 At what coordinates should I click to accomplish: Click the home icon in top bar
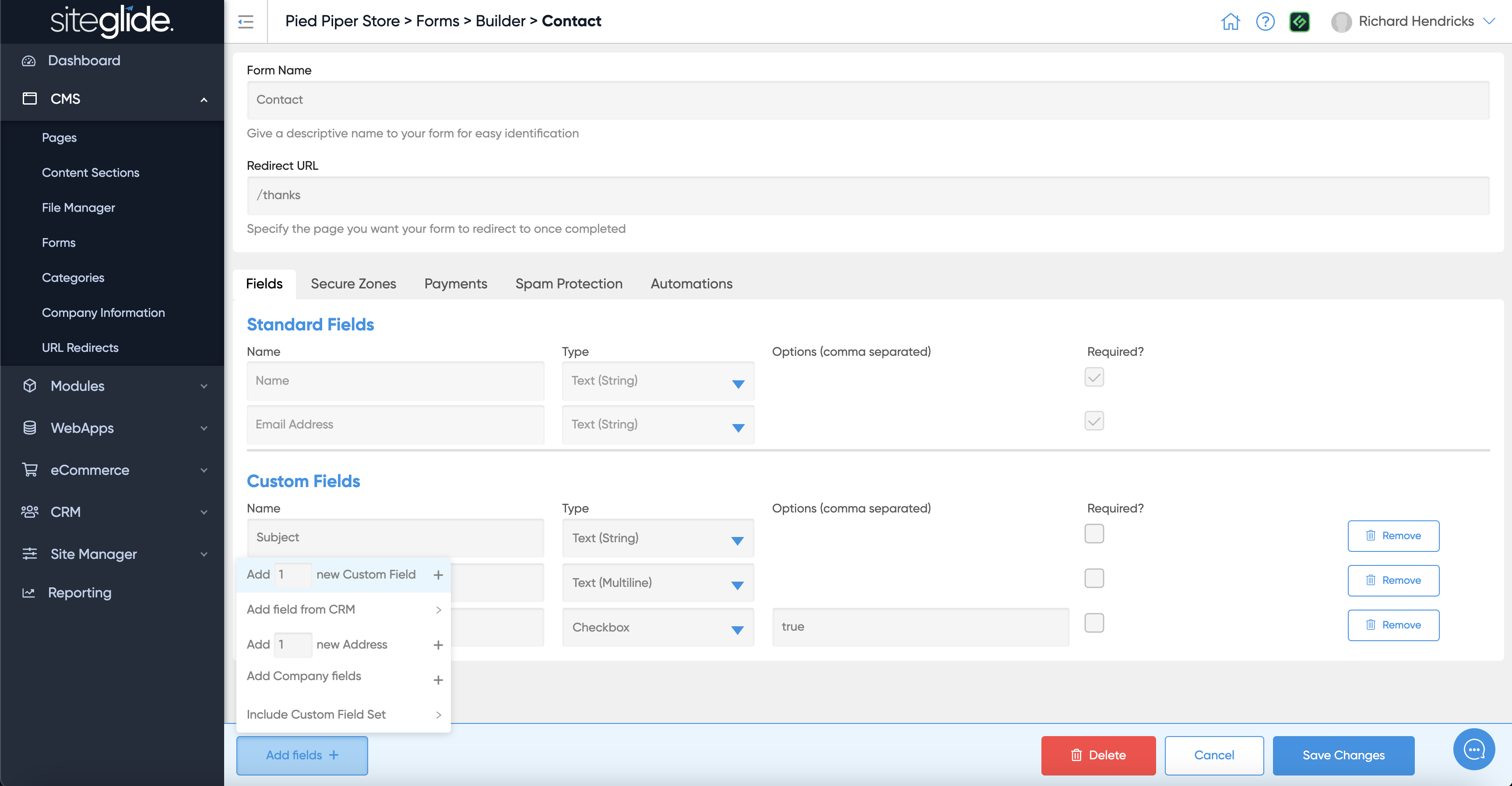point(1230,22)
